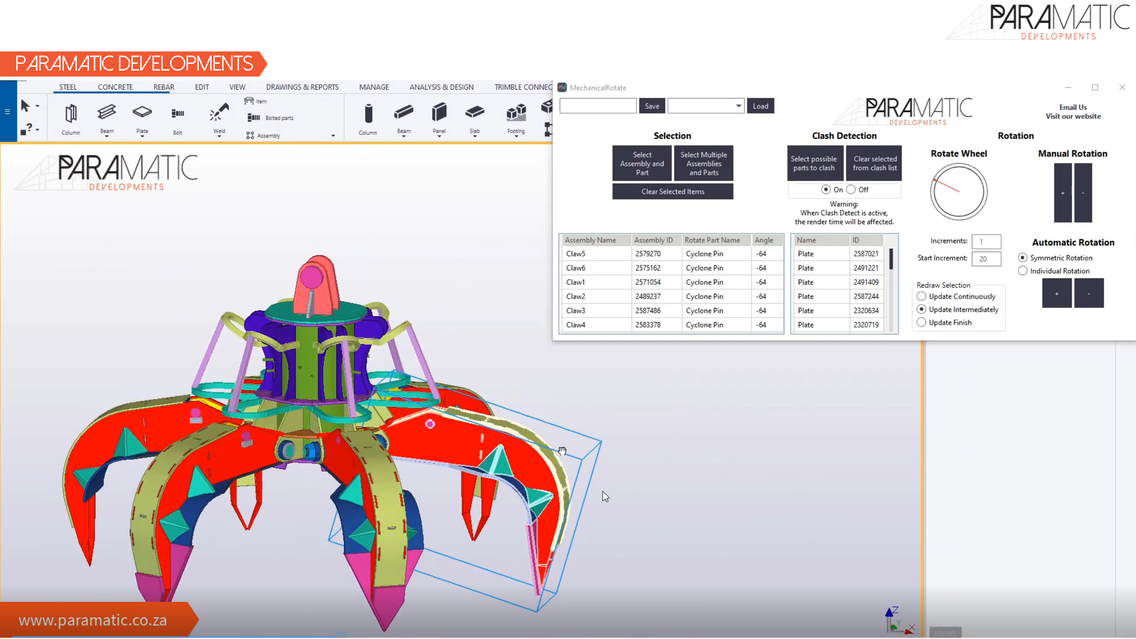Click the Save button
Viewport: 1136px width, 639px height.
click(x=652, y=106)
